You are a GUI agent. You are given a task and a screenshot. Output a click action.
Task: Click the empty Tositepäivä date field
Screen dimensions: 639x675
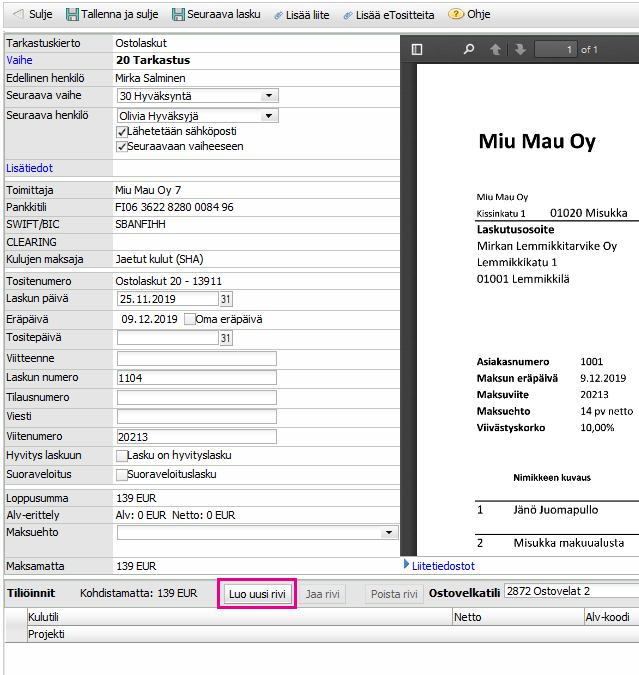(168, 338)
